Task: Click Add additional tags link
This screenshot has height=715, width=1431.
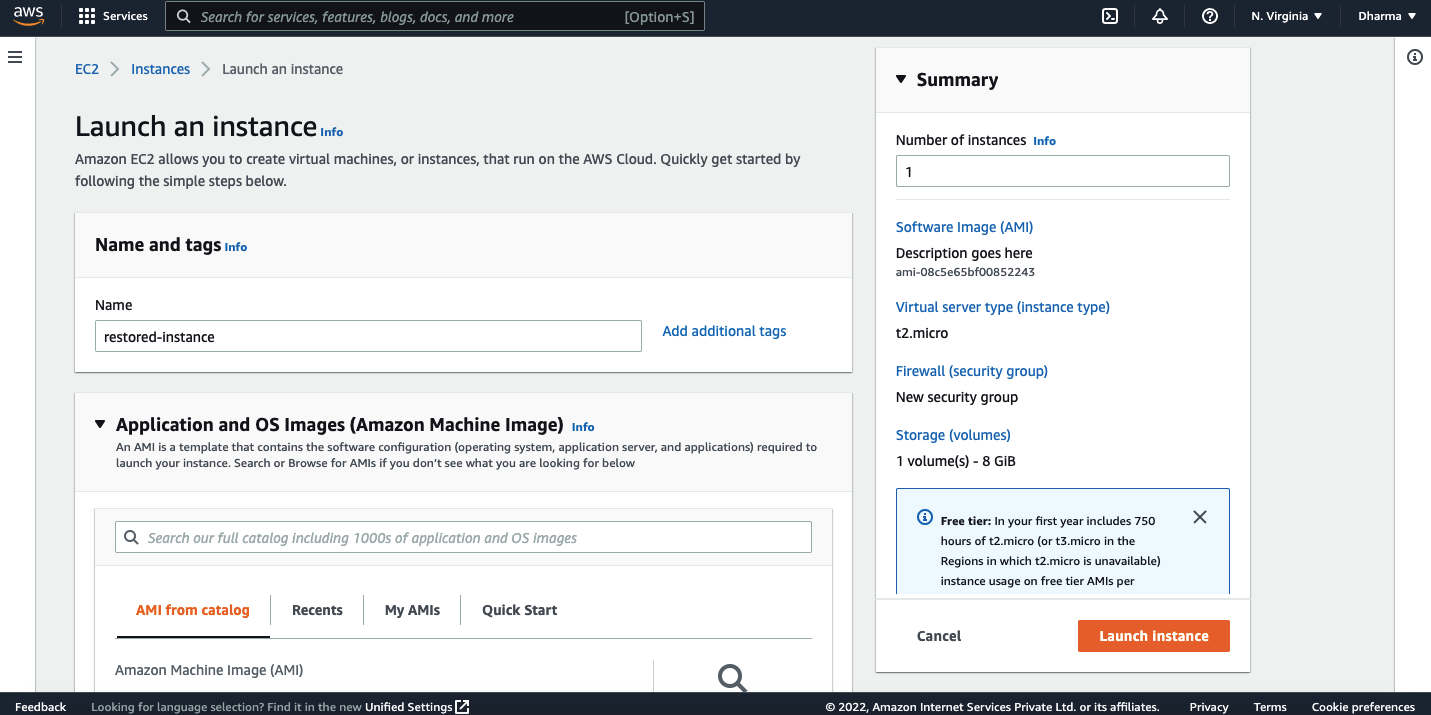Action: point(725,331)
